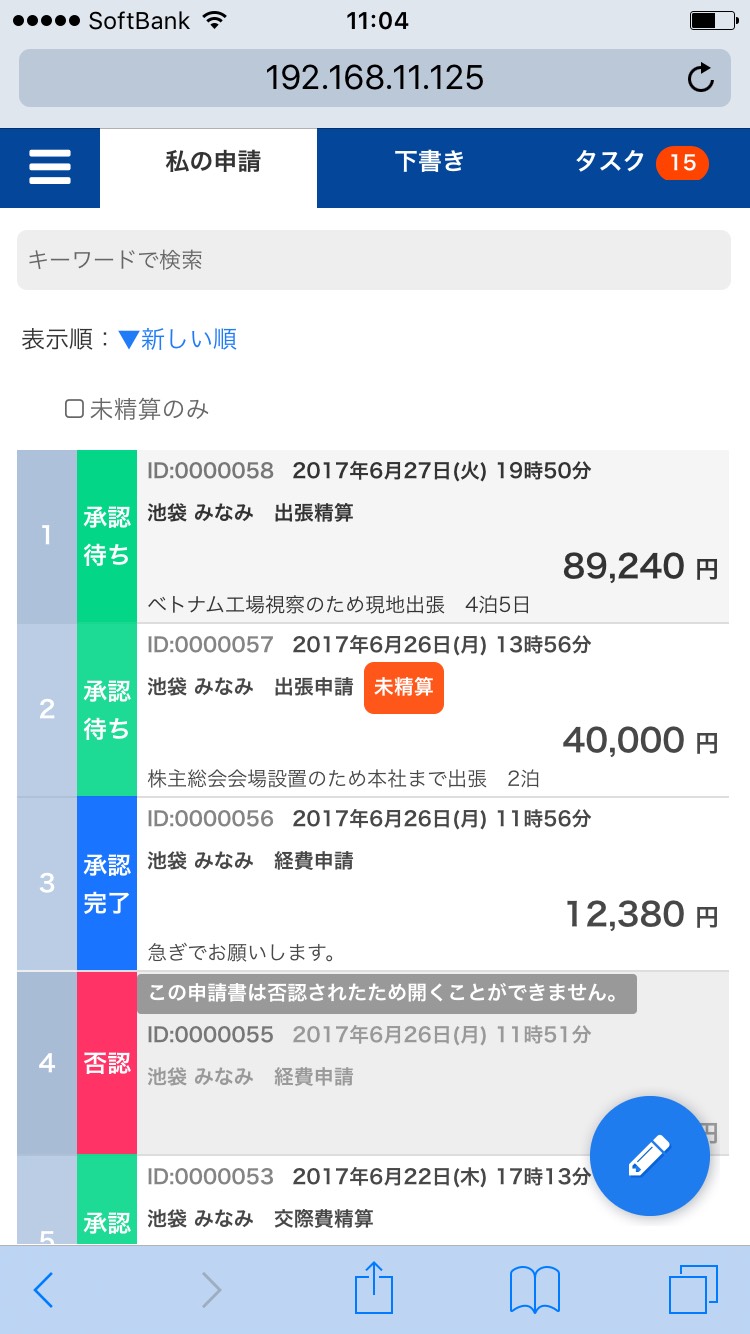Open the タスク tab
The height and width of the screenshot is (1334, 750).
pos(640,162)
